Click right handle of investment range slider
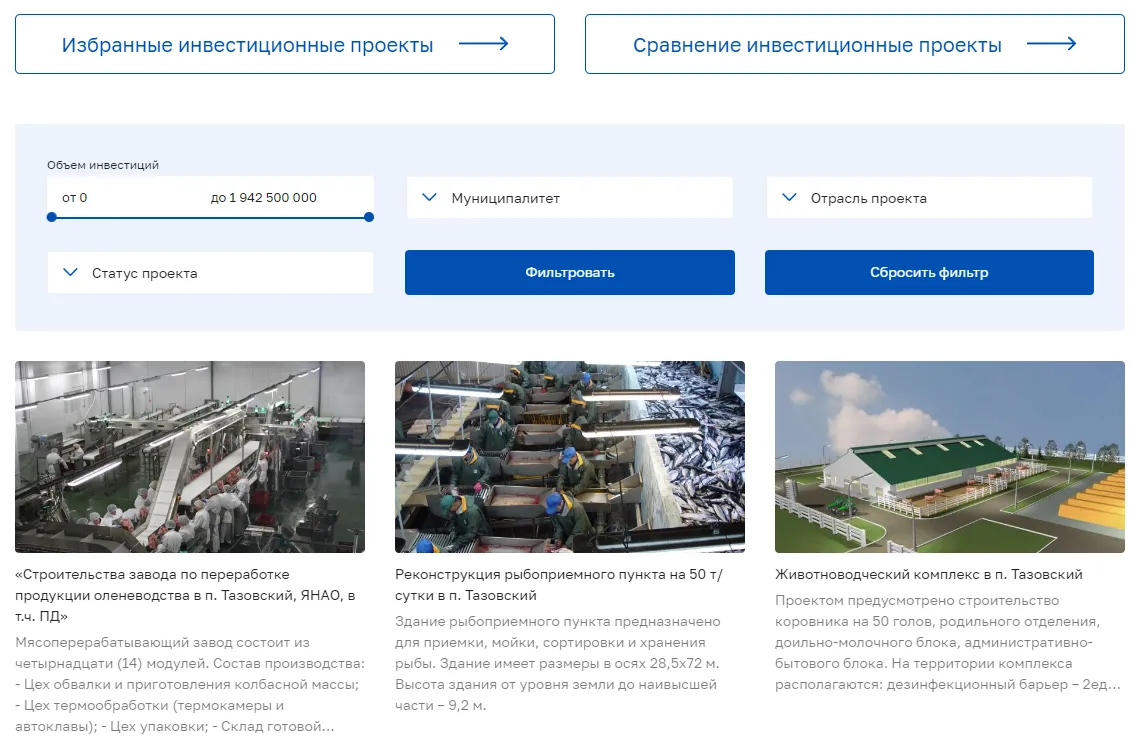Image resolution: width=1143 pixels, height=748 pixels. pos(369,217)
